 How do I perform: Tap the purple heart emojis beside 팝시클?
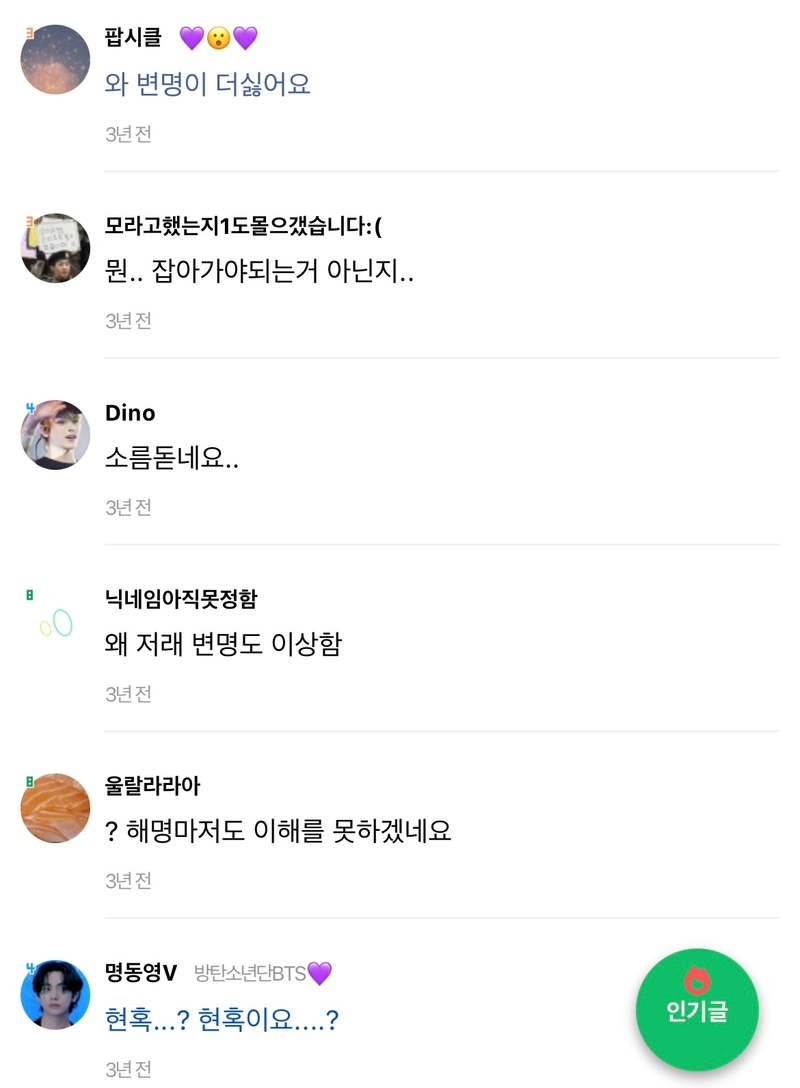coord(219,38)
